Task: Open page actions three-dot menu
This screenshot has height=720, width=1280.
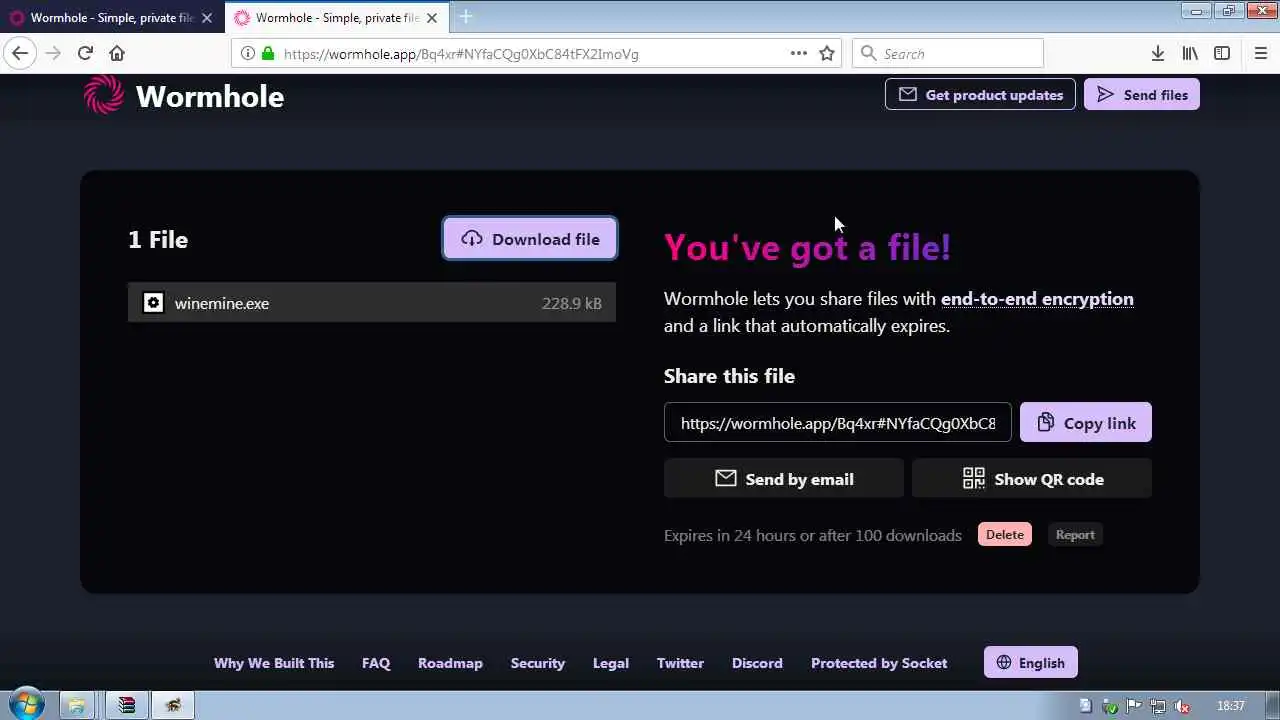Action: point(799,54)
